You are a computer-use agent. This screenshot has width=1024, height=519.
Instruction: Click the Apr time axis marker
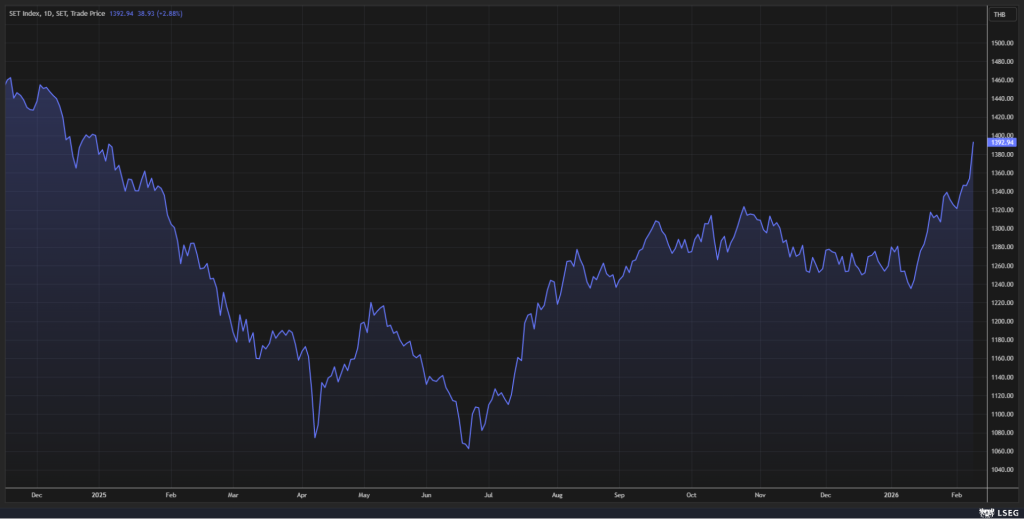pyautogui.click(x=302, y=494)
